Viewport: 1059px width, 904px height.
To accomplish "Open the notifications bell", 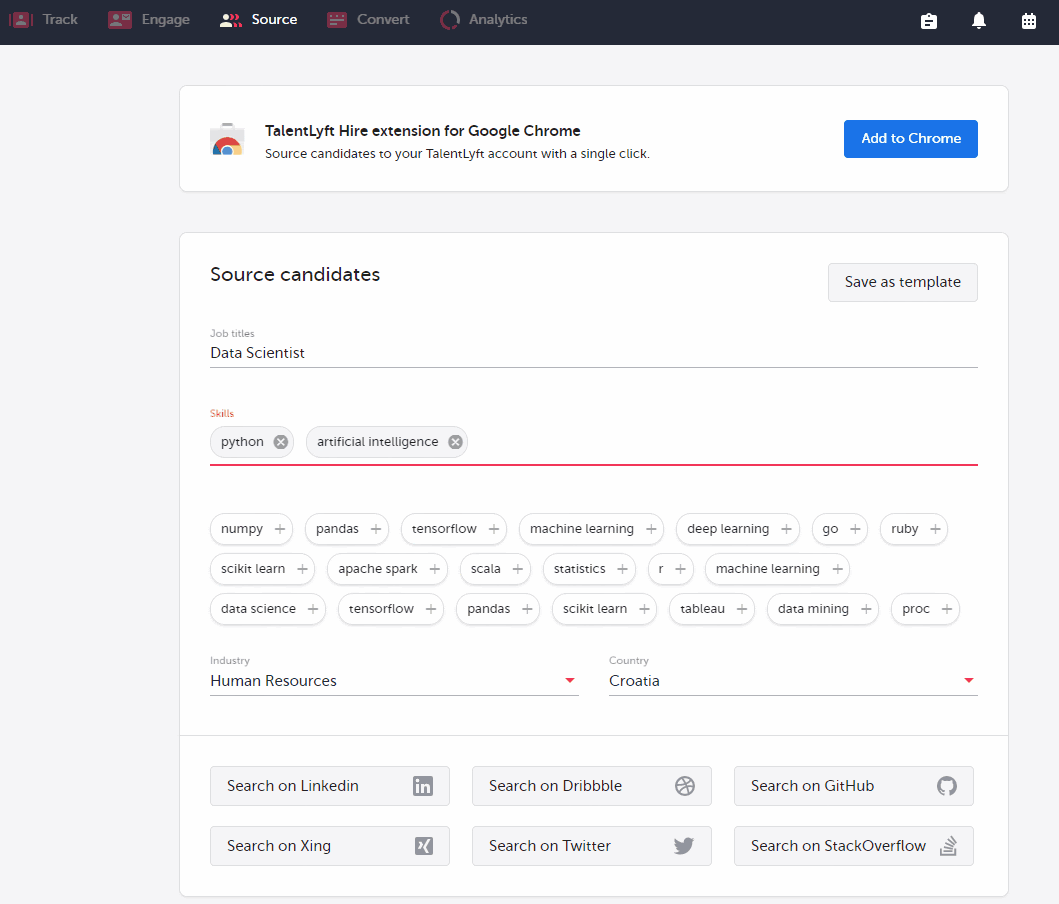I will coord(978,19).
